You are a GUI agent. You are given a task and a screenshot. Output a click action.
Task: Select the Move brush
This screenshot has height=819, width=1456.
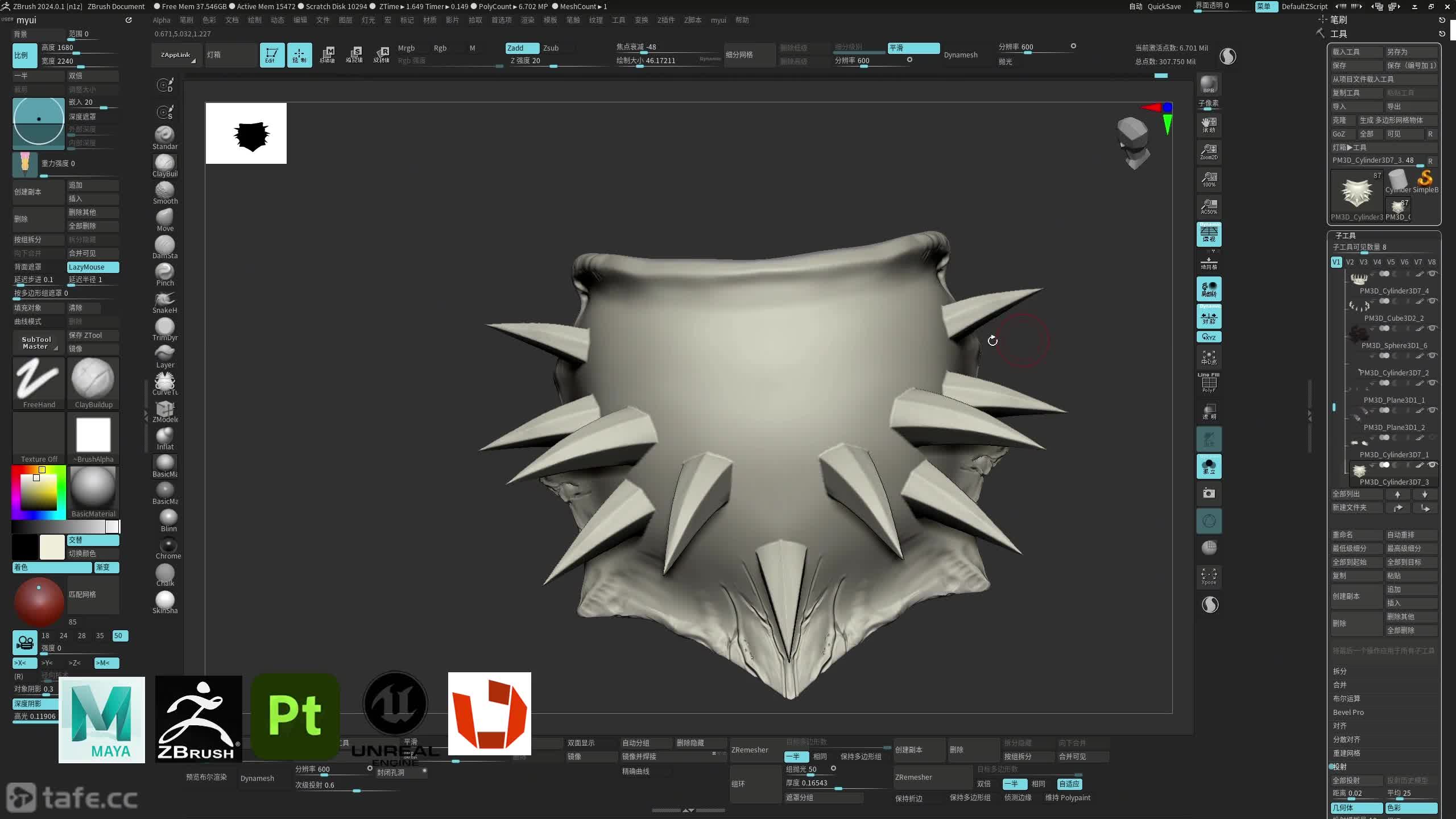165,219
